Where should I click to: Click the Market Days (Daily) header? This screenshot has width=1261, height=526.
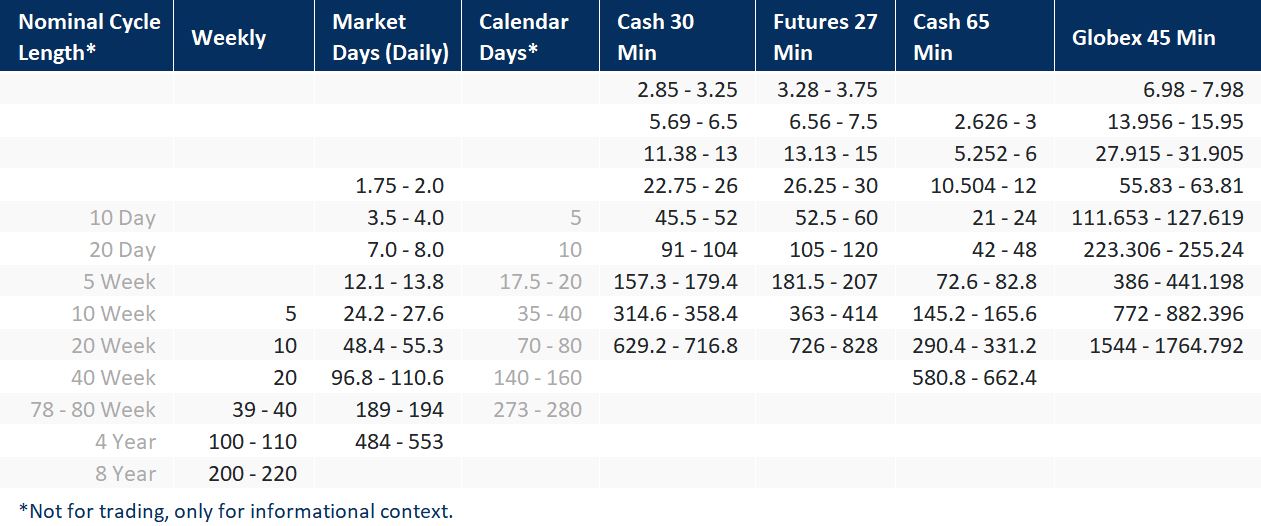388,37
